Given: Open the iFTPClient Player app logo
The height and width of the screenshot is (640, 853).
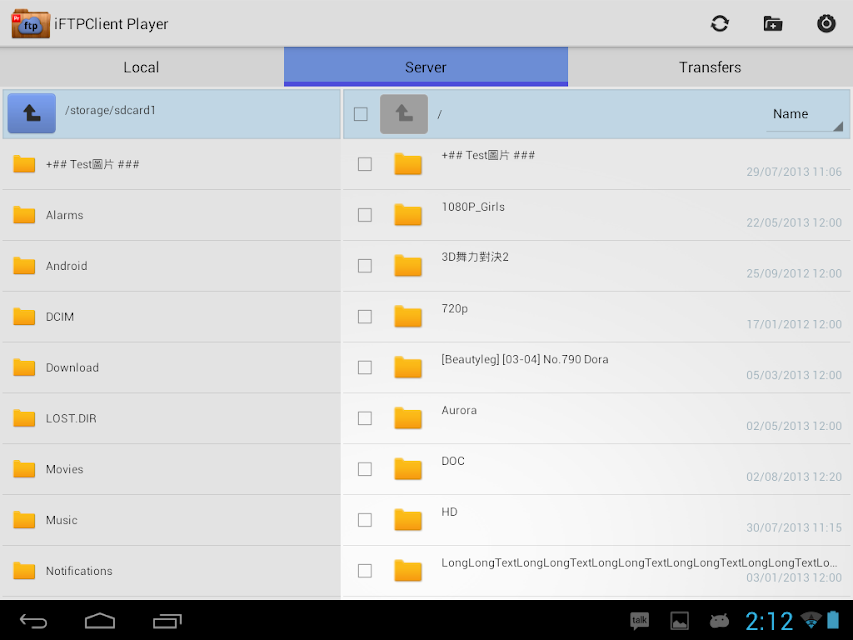Looking at the screenshot, I should point(30,23).
